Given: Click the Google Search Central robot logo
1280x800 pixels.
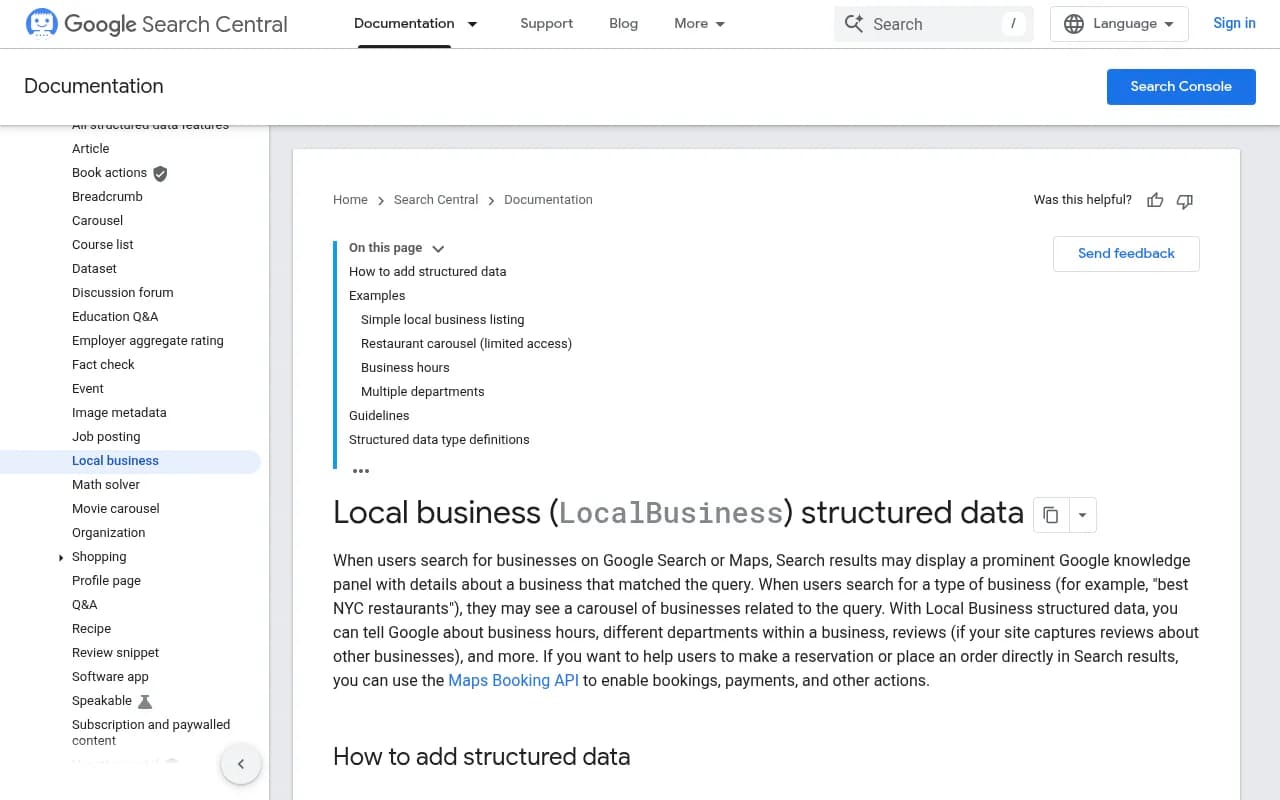Looking at the screenshot, I should coord(42,23).
